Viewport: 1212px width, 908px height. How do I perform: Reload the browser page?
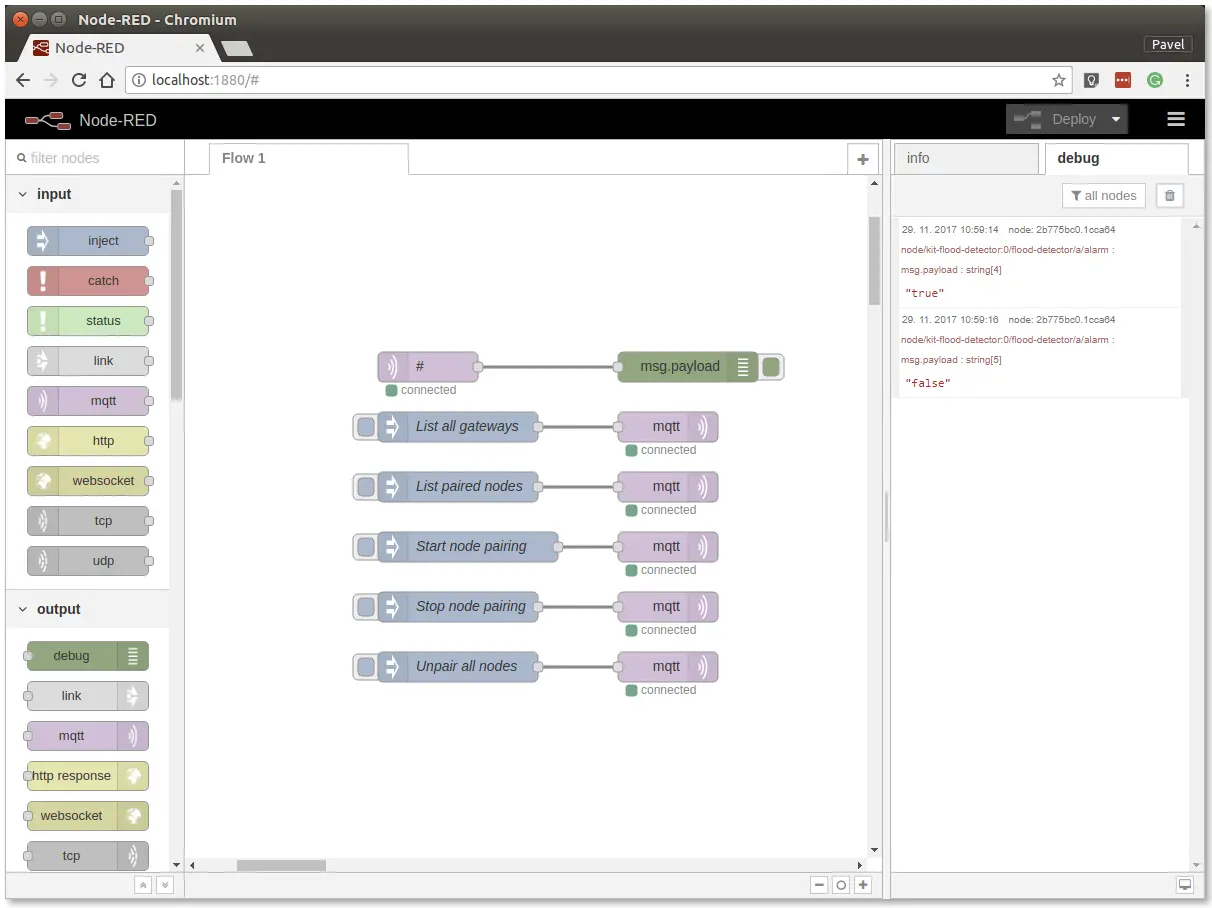click(79, 80)
